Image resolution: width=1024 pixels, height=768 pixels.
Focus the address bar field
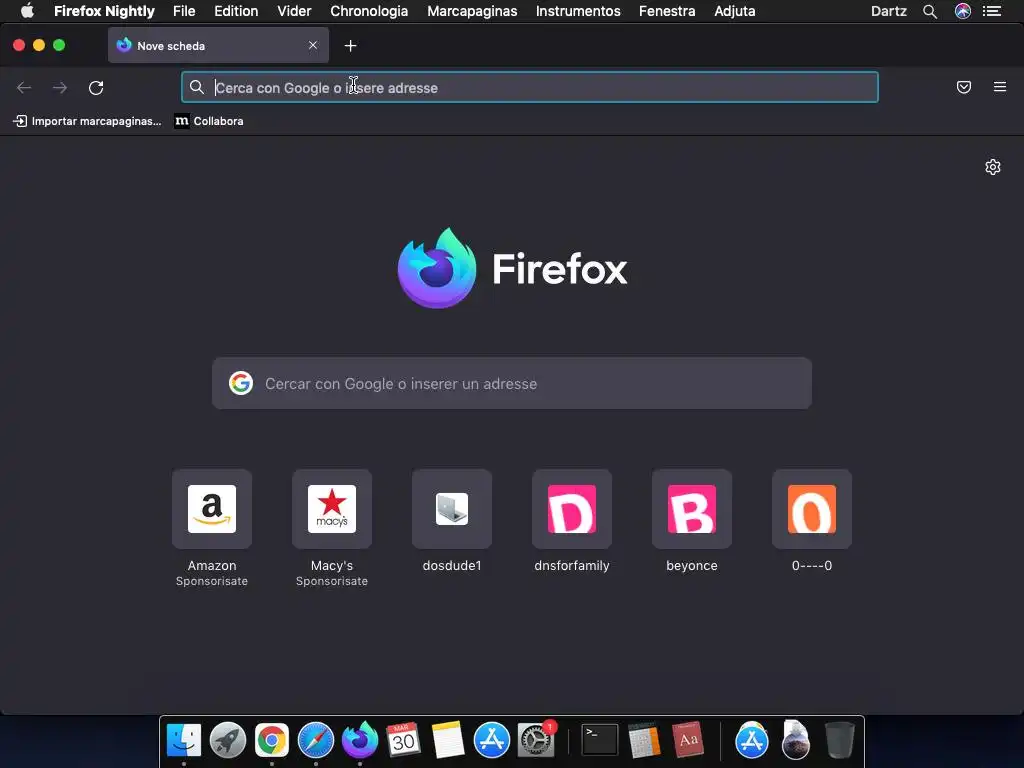(x=530, y=87)
